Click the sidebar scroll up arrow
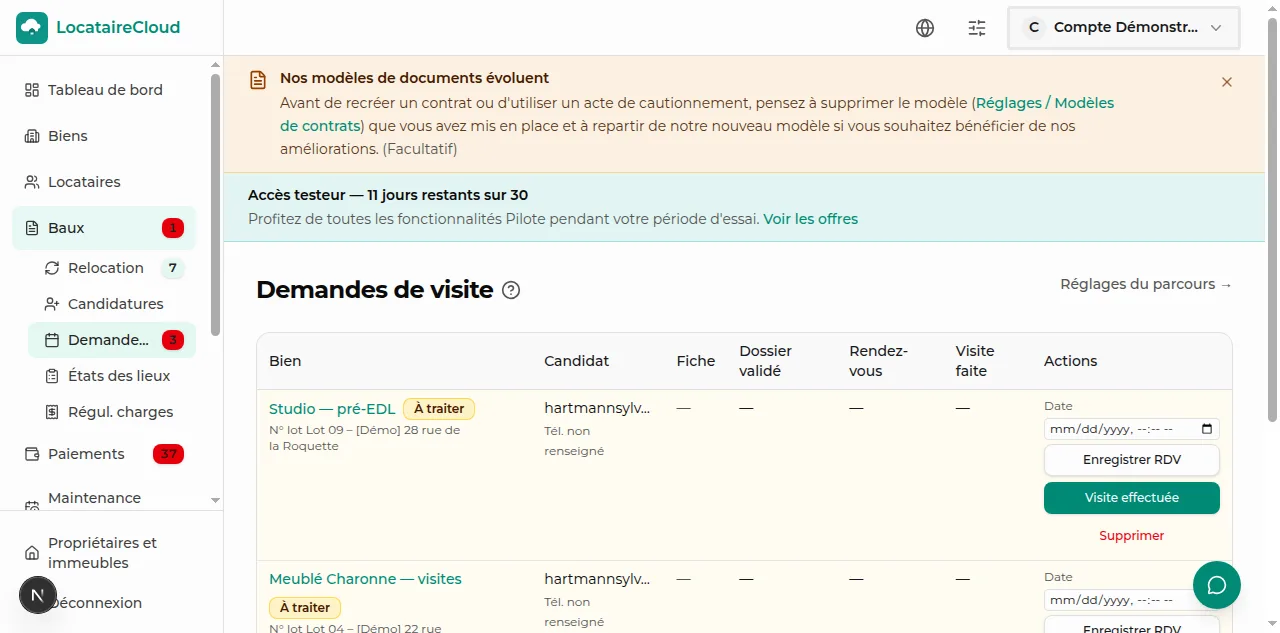This screenshot has height=633, width=1280. tap(215, 65)
